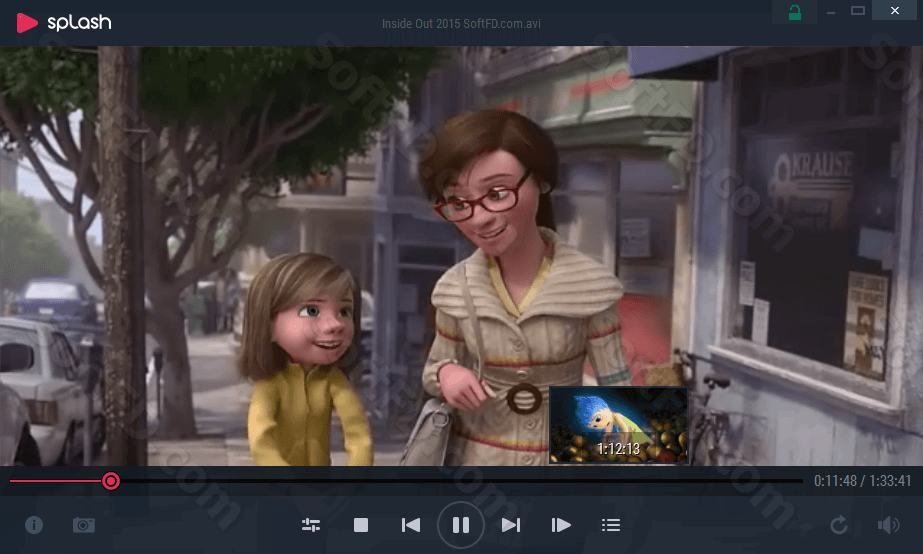Open the media info icon
923x554 pixels.
[x=34, y=525]
